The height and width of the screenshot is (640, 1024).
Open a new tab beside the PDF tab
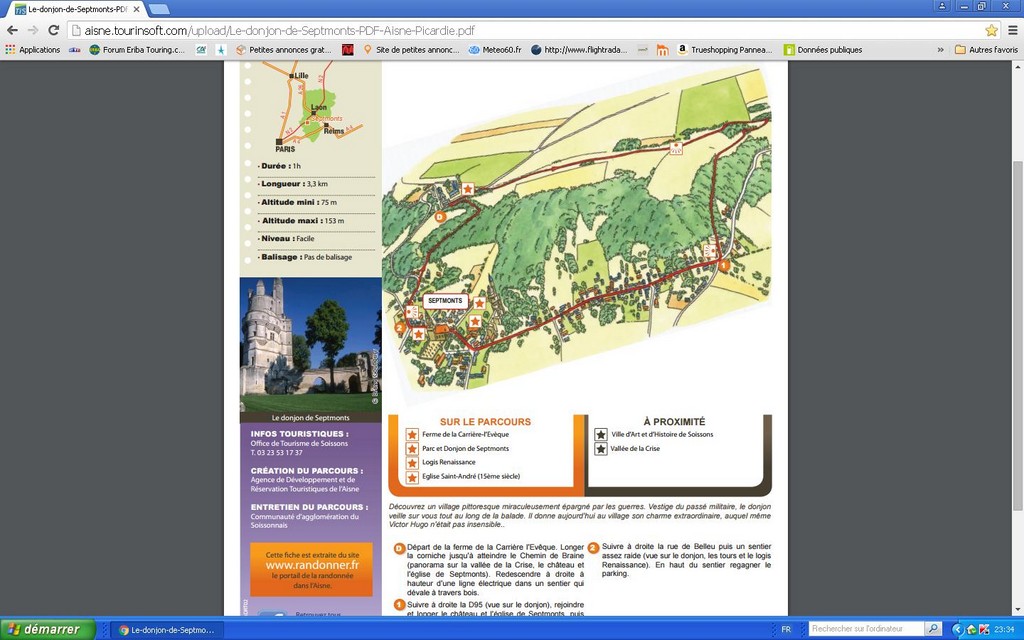[159, 9]
